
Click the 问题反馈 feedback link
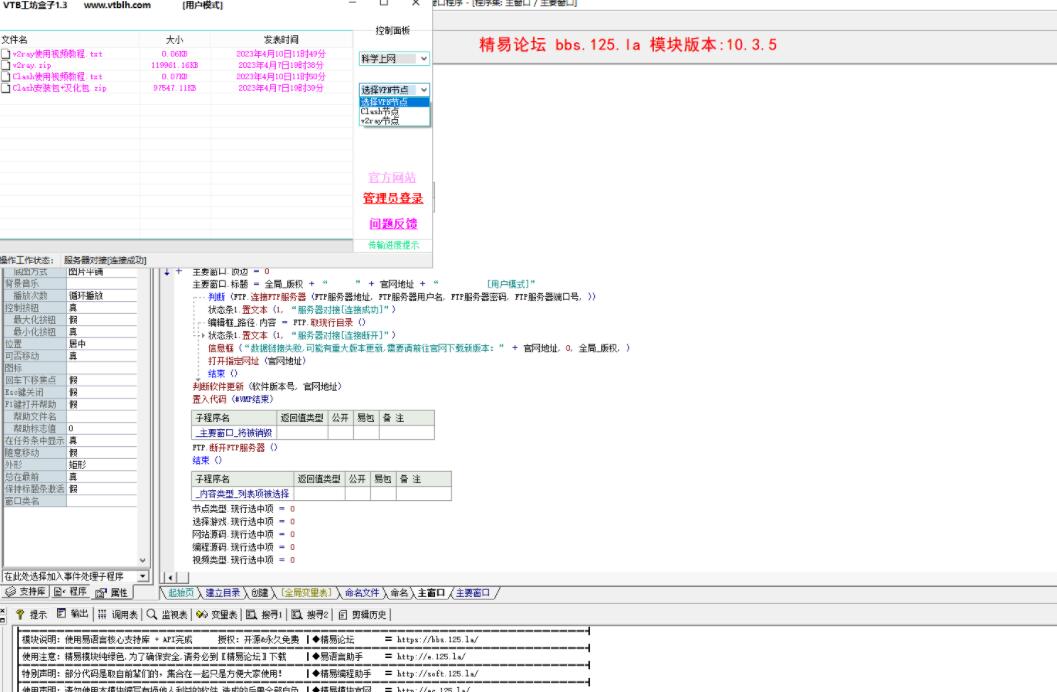[x=393, y=223]
